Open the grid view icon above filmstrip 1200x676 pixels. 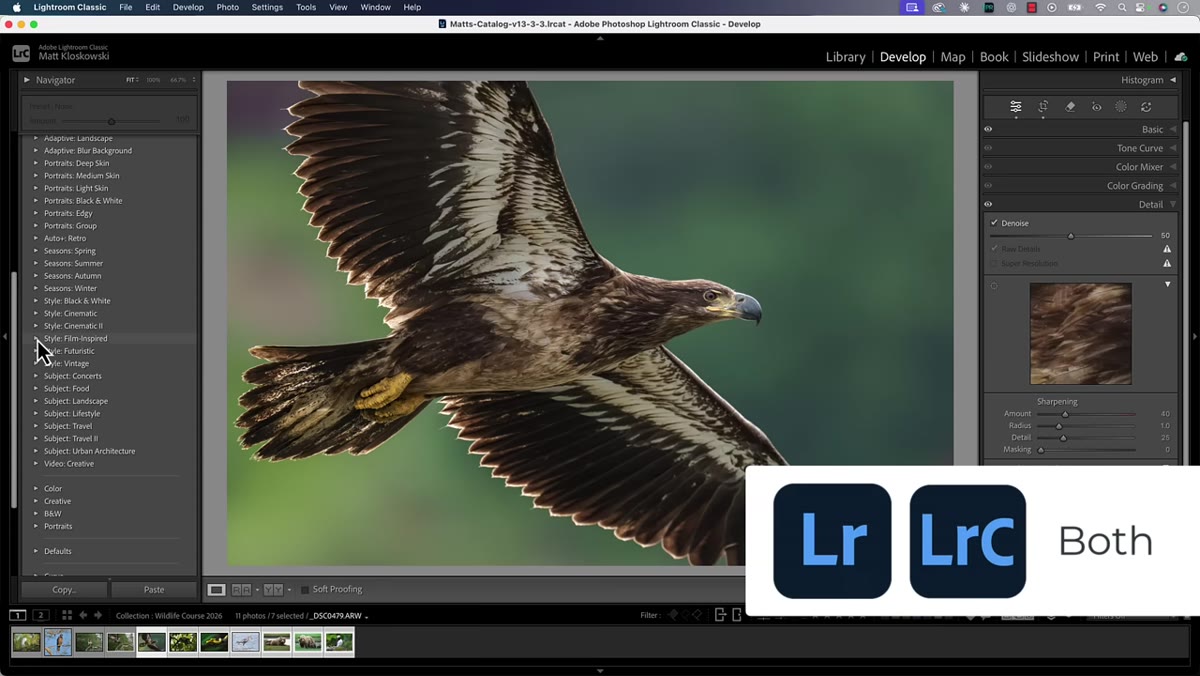coord(67,615)
